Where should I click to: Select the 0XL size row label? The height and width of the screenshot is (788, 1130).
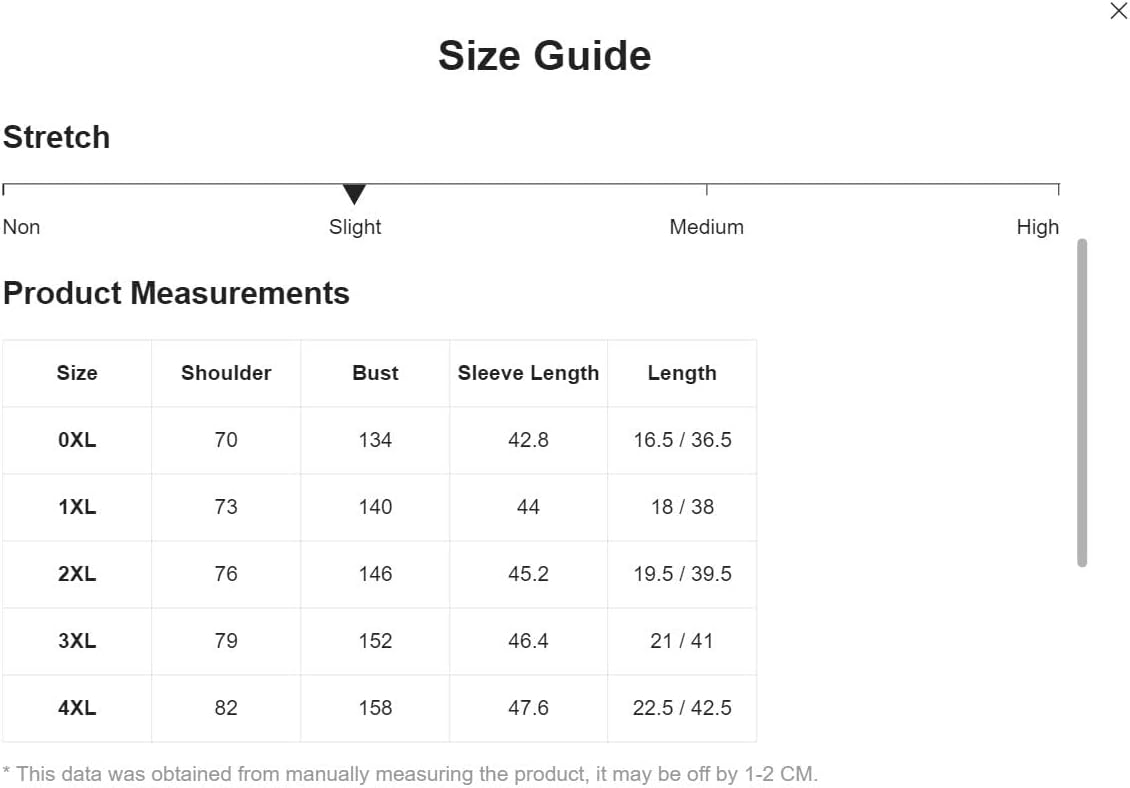click(77, 440)
